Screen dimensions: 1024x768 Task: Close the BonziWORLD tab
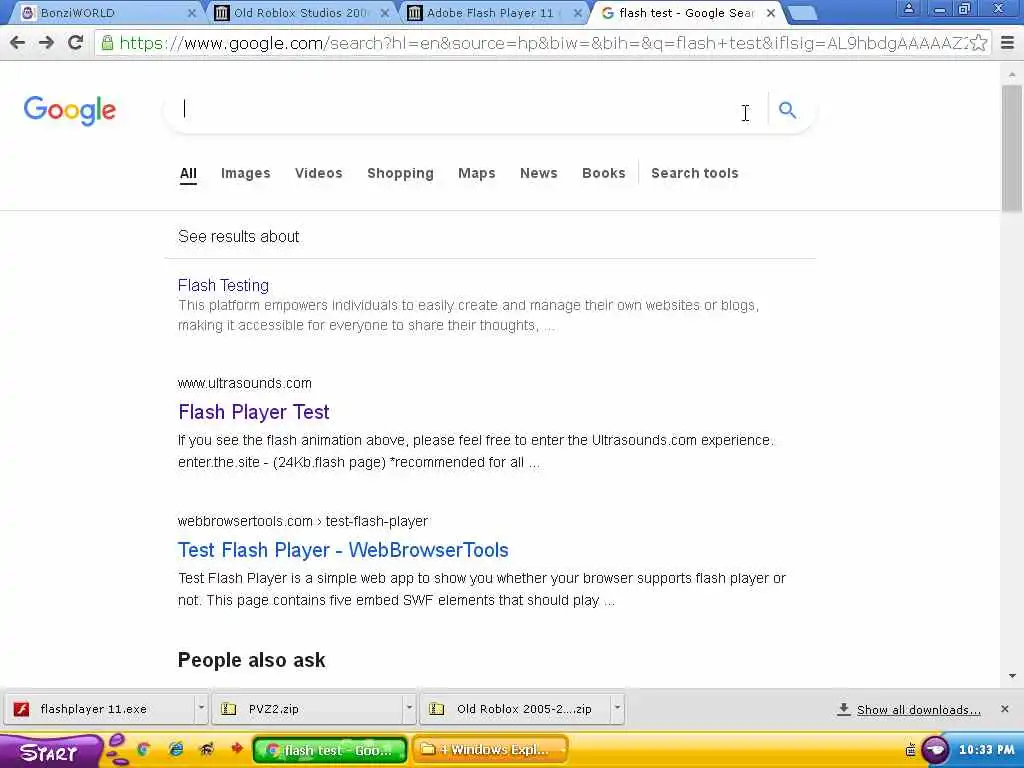click(191, 13)
